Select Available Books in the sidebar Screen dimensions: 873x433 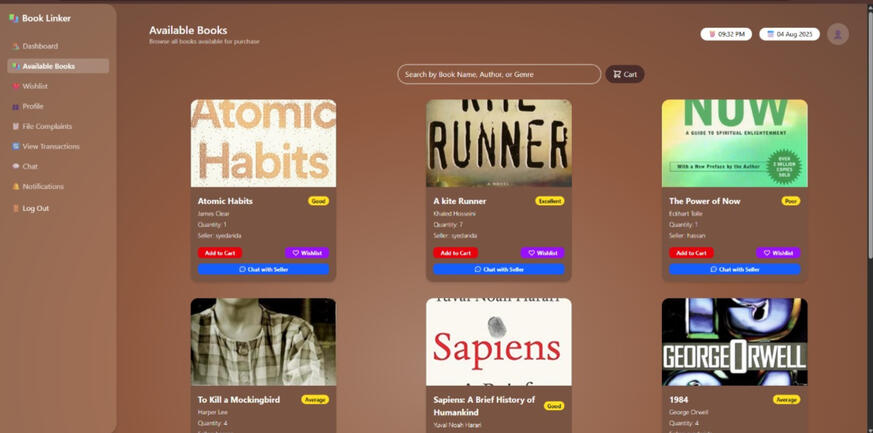click(x=58, y=66)
